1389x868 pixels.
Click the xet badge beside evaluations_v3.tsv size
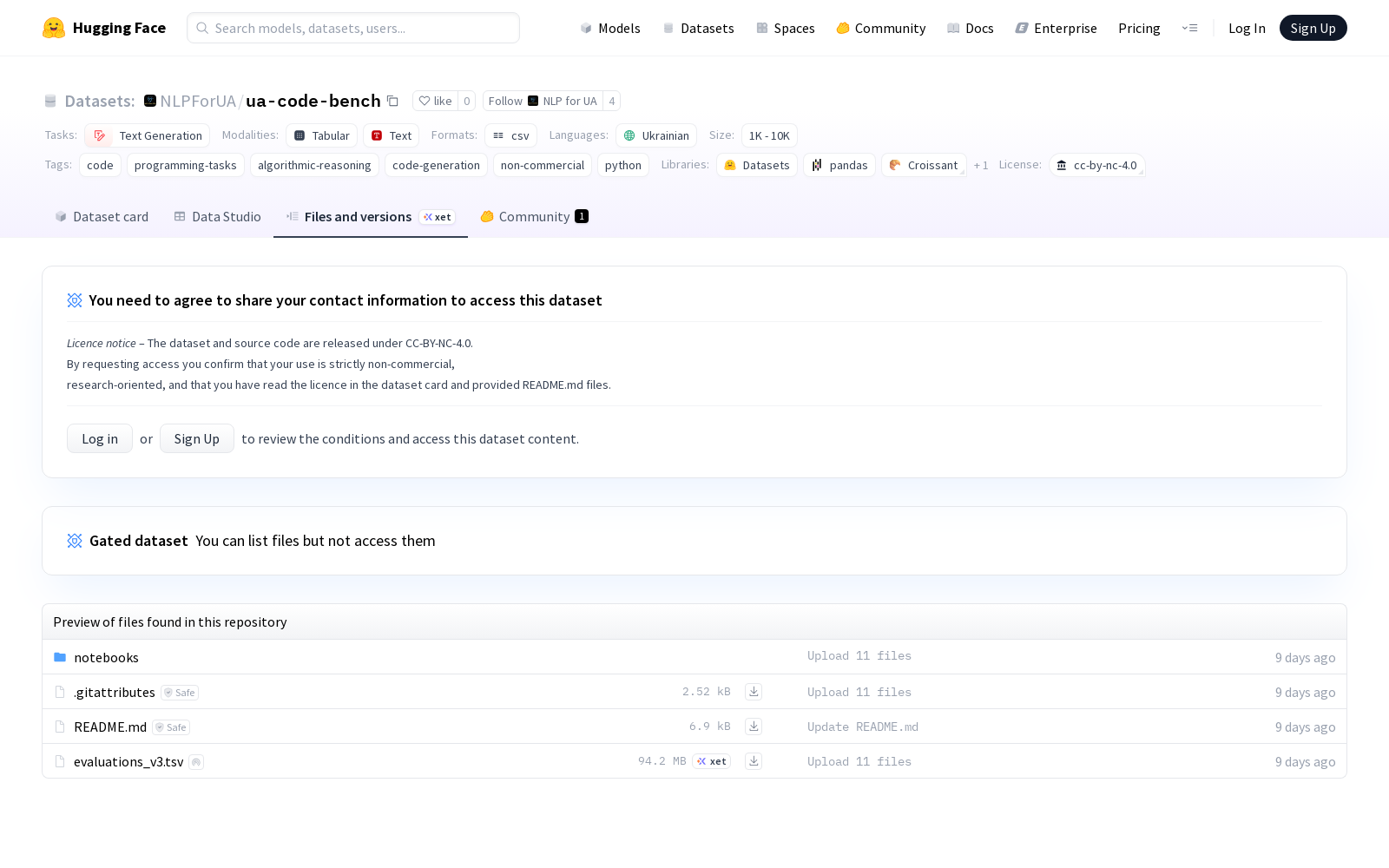711,761
